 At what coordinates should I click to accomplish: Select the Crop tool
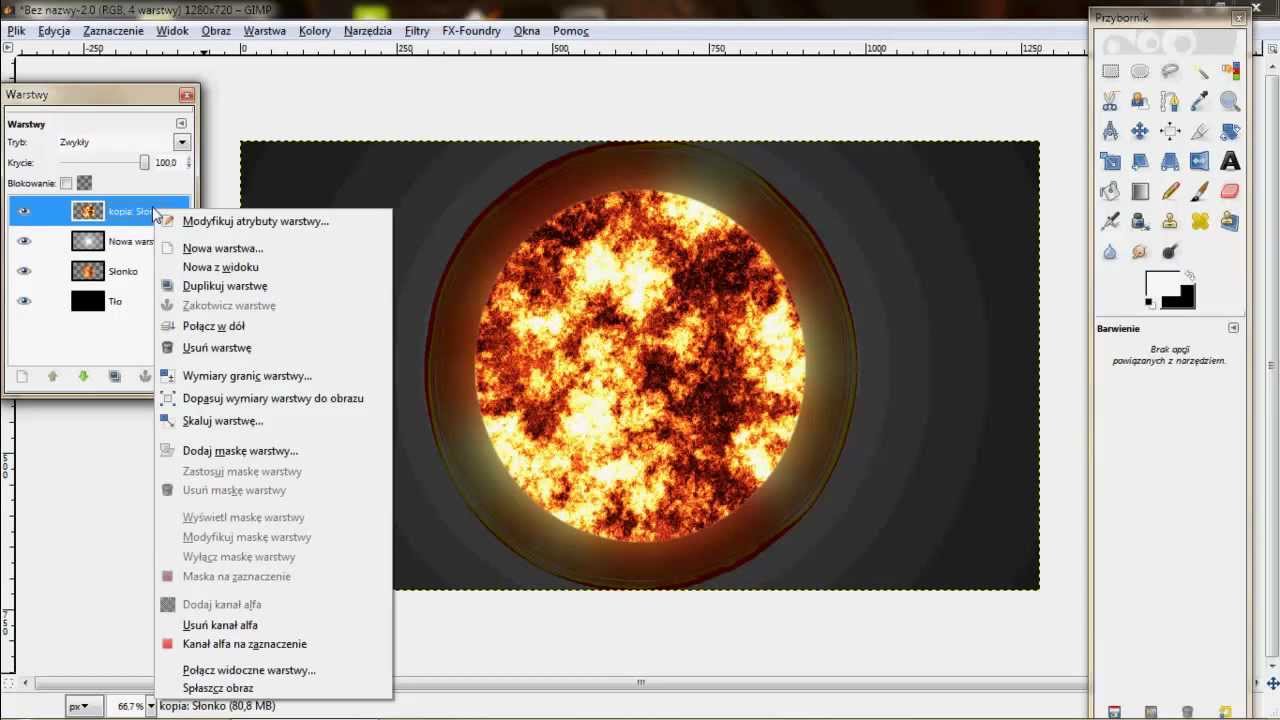tap(1200, 131)
